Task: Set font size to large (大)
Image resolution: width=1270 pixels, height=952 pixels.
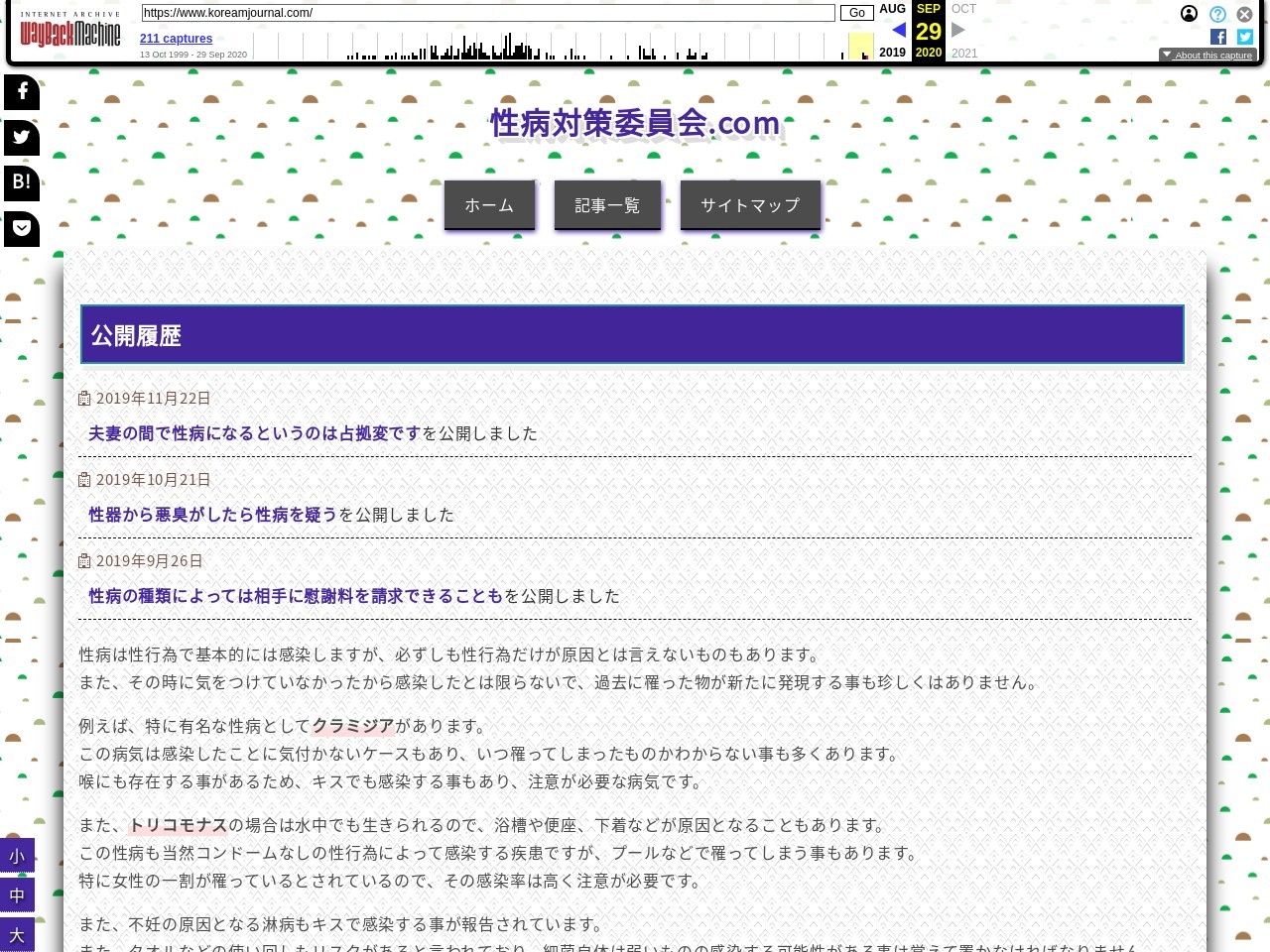Action: tap(17, 935)
